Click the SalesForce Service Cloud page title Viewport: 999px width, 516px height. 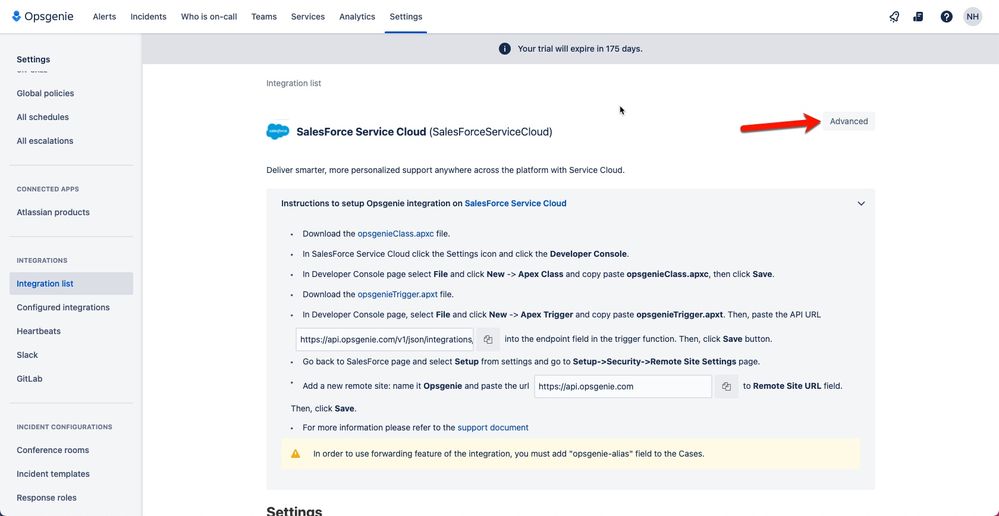tap(424, 132)
